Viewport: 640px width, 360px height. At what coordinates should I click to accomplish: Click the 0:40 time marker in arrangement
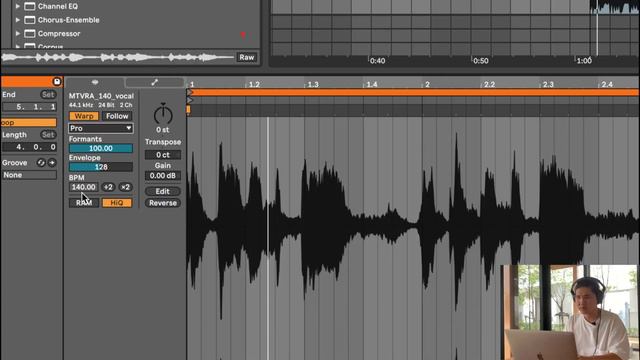point(377,61)
